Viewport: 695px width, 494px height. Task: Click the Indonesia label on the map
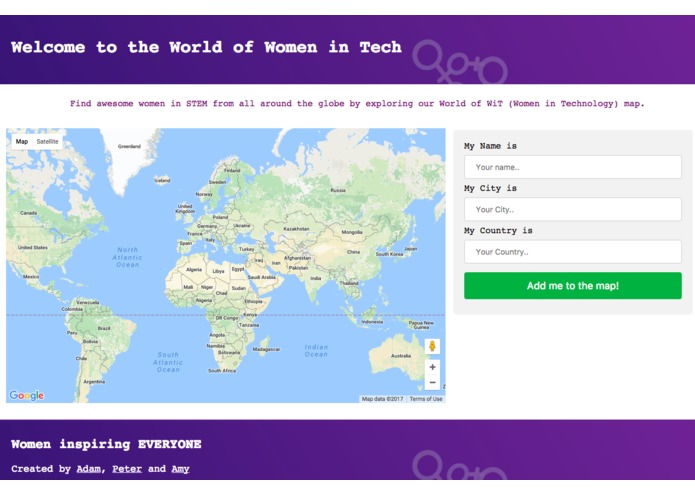click(372, 322)
